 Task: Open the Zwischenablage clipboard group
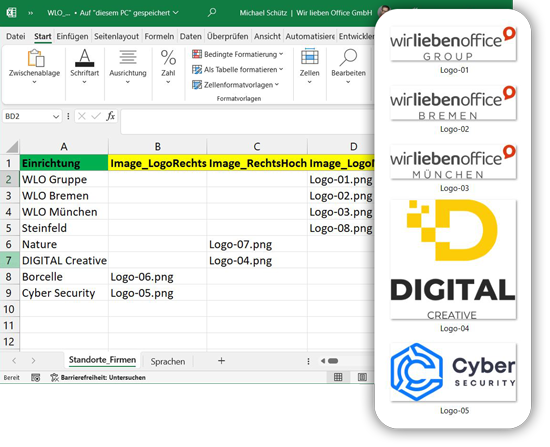[34, 67]
